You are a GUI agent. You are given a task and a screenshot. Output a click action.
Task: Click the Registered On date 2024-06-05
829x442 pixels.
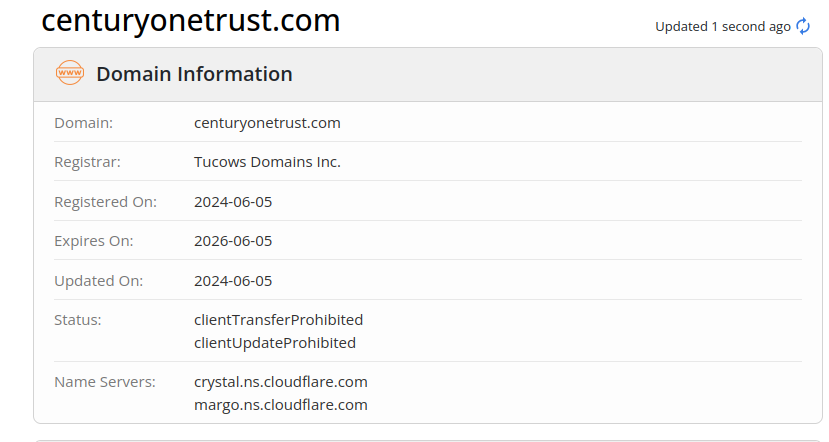(233, 202)
